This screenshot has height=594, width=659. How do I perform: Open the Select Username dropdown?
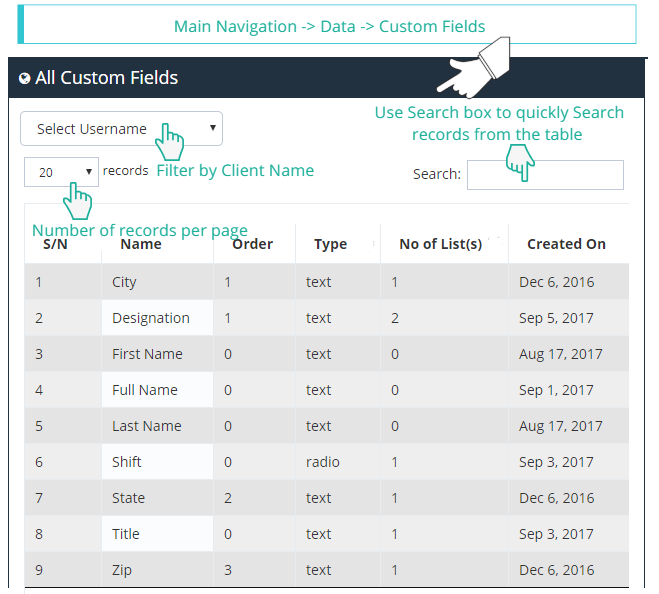[121, 129]
